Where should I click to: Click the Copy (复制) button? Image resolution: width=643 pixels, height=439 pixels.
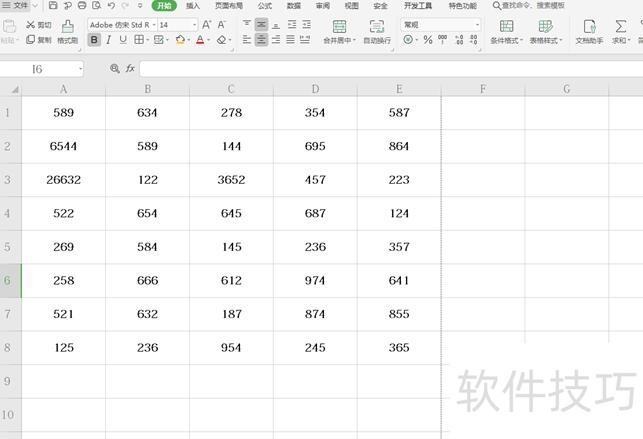39,40
